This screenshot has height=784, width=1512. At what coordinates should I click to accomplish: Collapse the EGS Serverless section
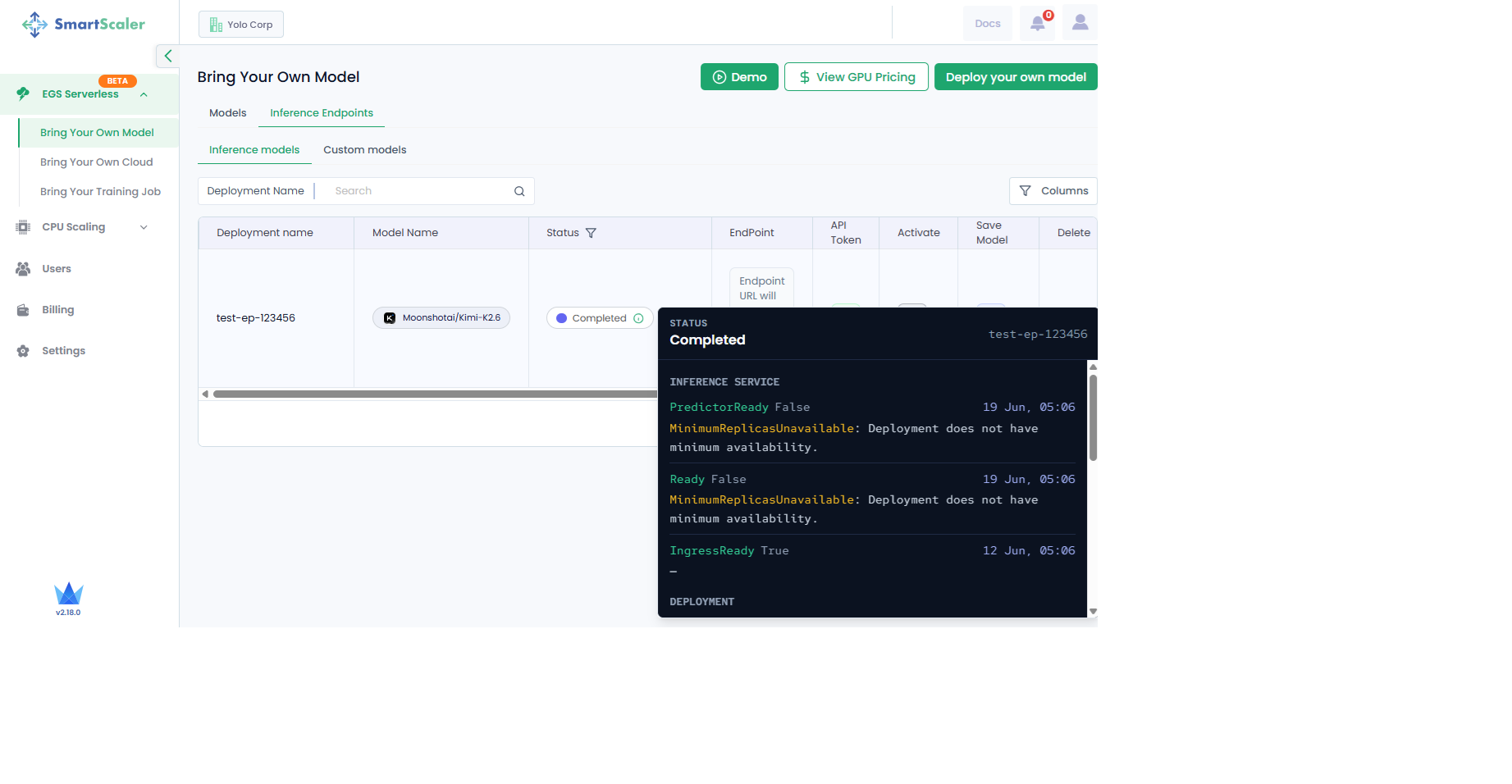(144, 94)
